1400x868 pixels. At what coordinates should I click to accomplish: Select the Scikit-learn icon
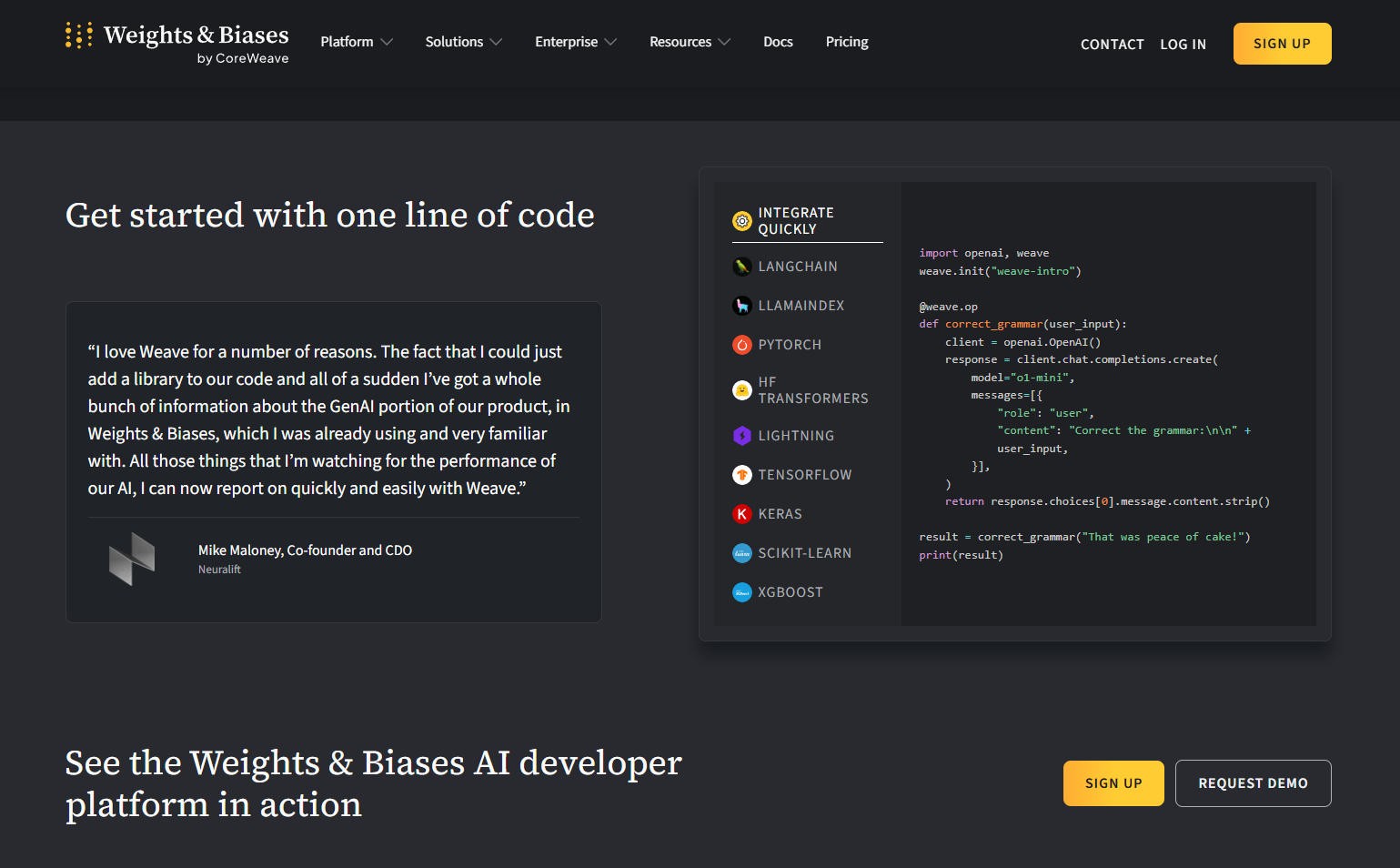click(741, 553)
